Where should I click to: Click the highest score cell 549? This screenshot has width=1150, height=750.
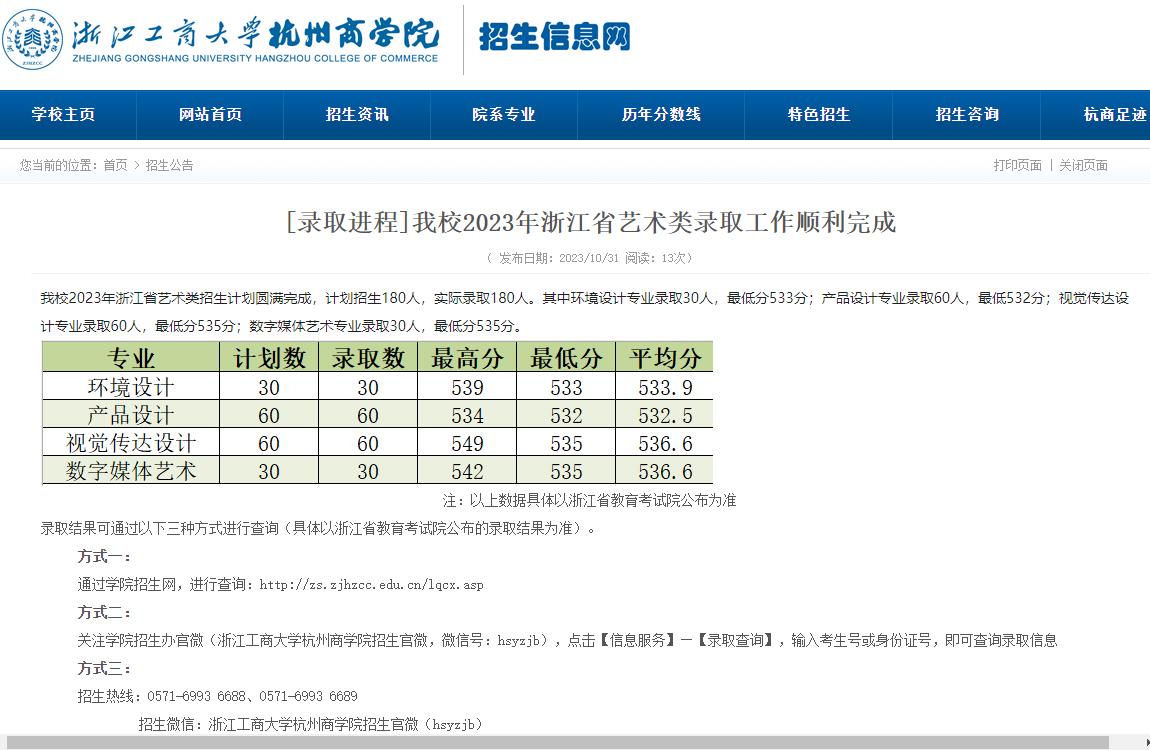467,443
